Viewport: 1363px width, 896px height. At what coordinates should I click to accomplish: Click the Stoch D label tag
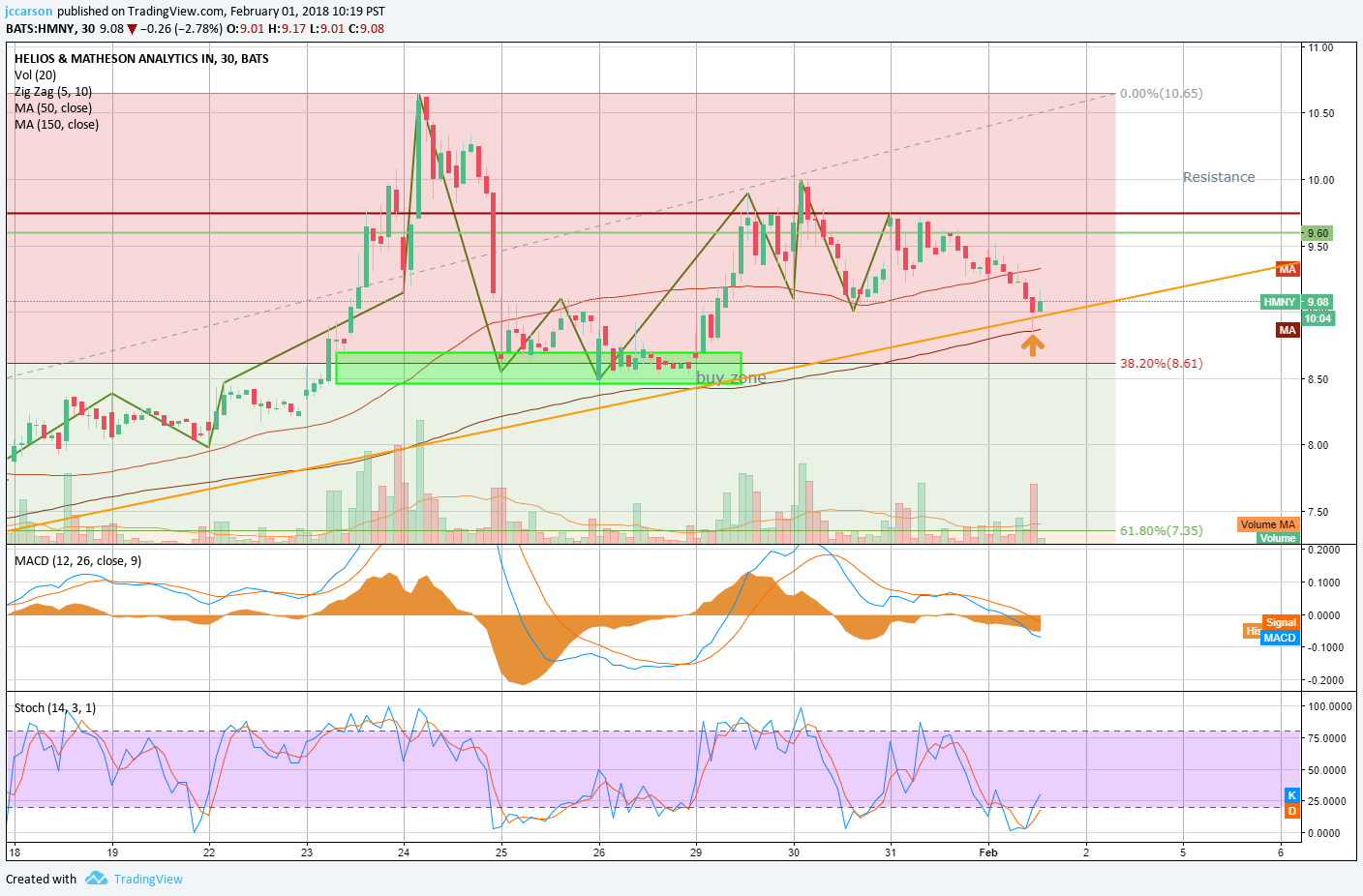point(1291,811)
